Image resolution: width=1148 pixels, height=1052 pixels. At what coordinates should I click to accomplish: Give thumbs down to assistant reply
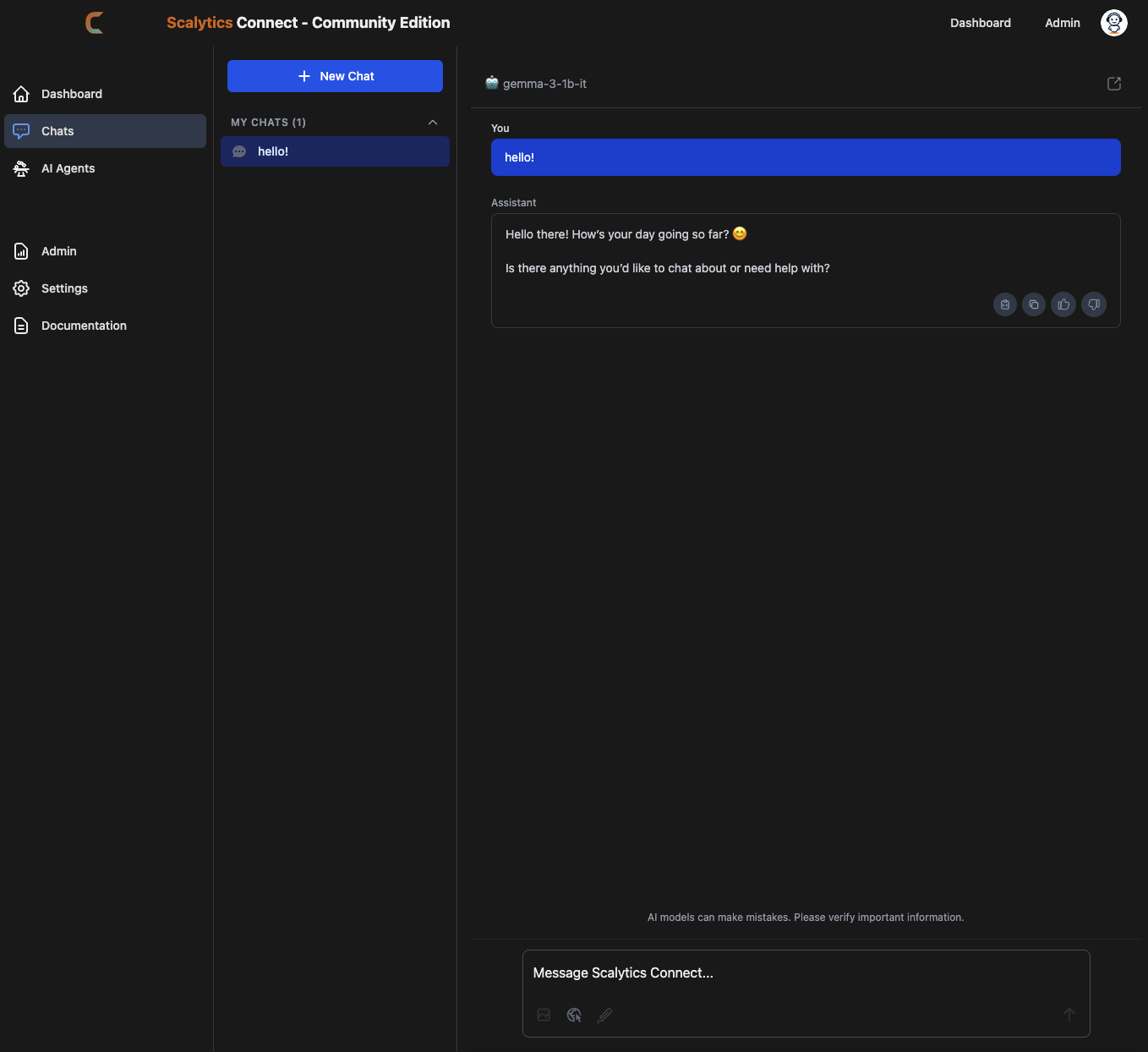[1094, 304]
